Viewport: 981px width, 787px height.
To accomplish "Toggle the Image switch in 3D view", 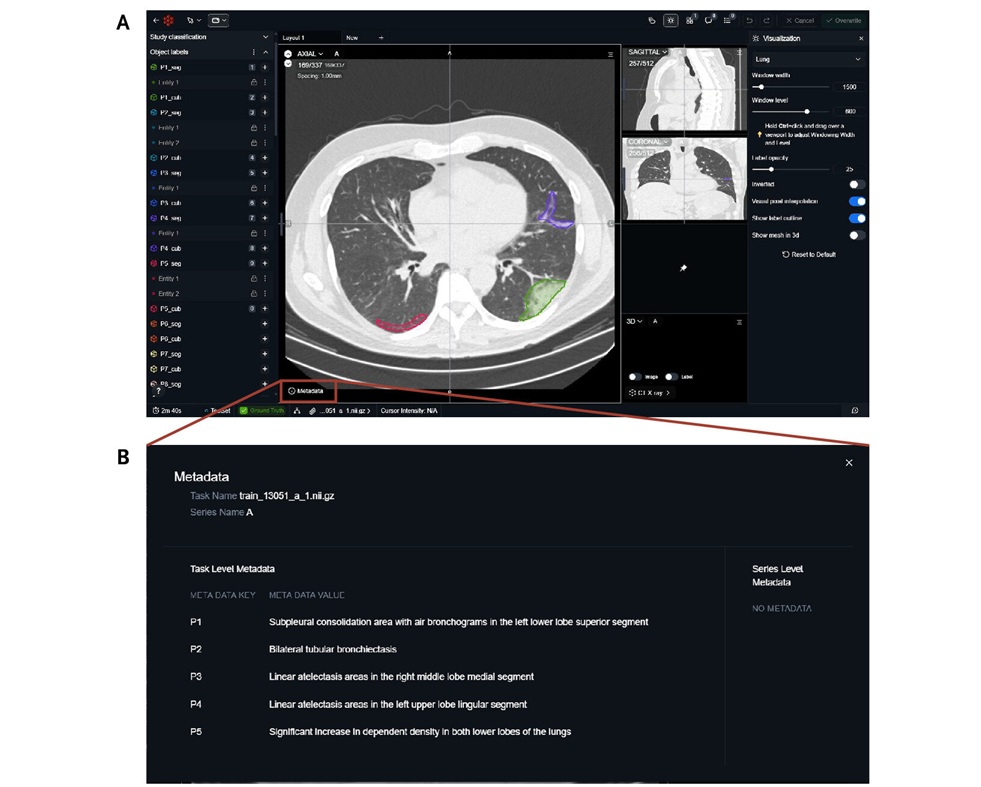I will (x=635, y=377).
